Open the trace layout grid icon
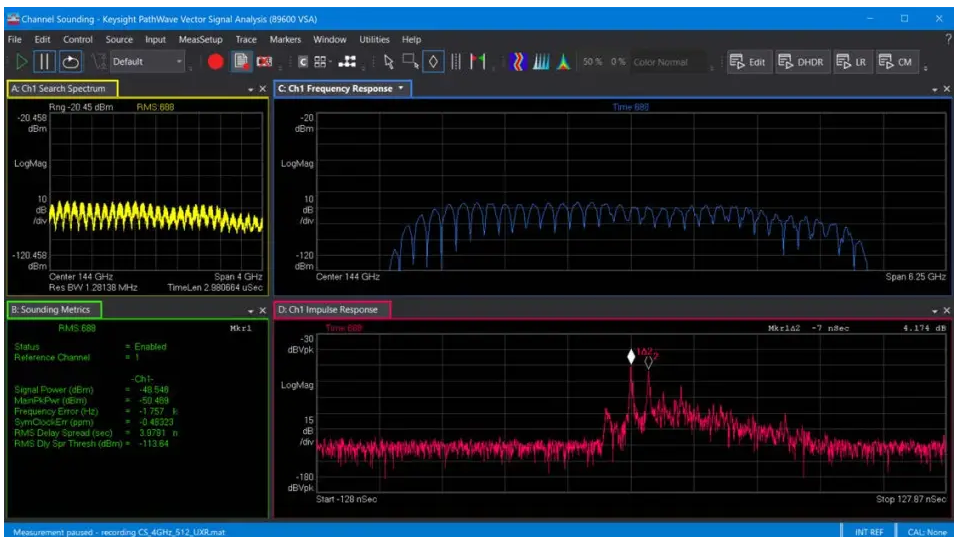Image resolution: width=958 pixels, height=545 pixels. click(320, 62)
